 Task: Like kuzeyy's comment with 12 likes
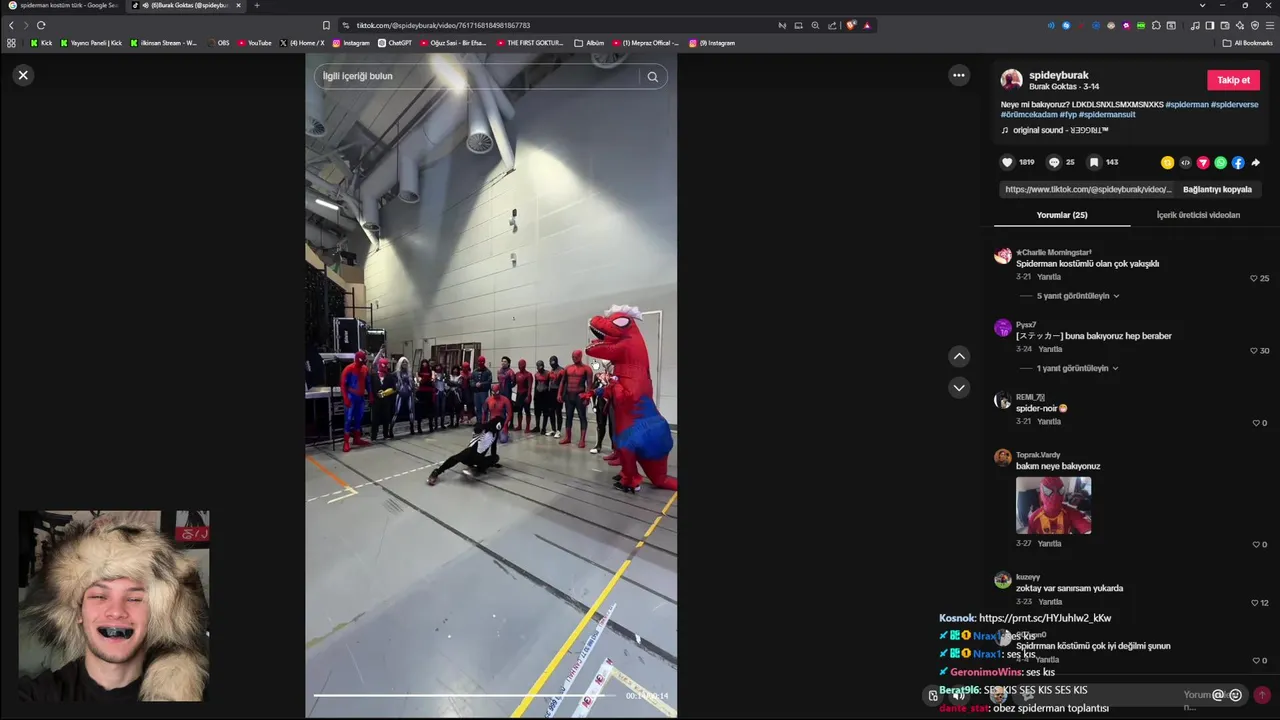coord(1254,603)
